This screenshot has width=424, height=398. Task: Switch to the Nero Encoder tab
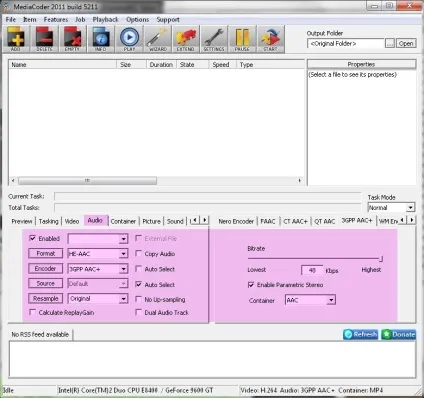click(236, 221)
